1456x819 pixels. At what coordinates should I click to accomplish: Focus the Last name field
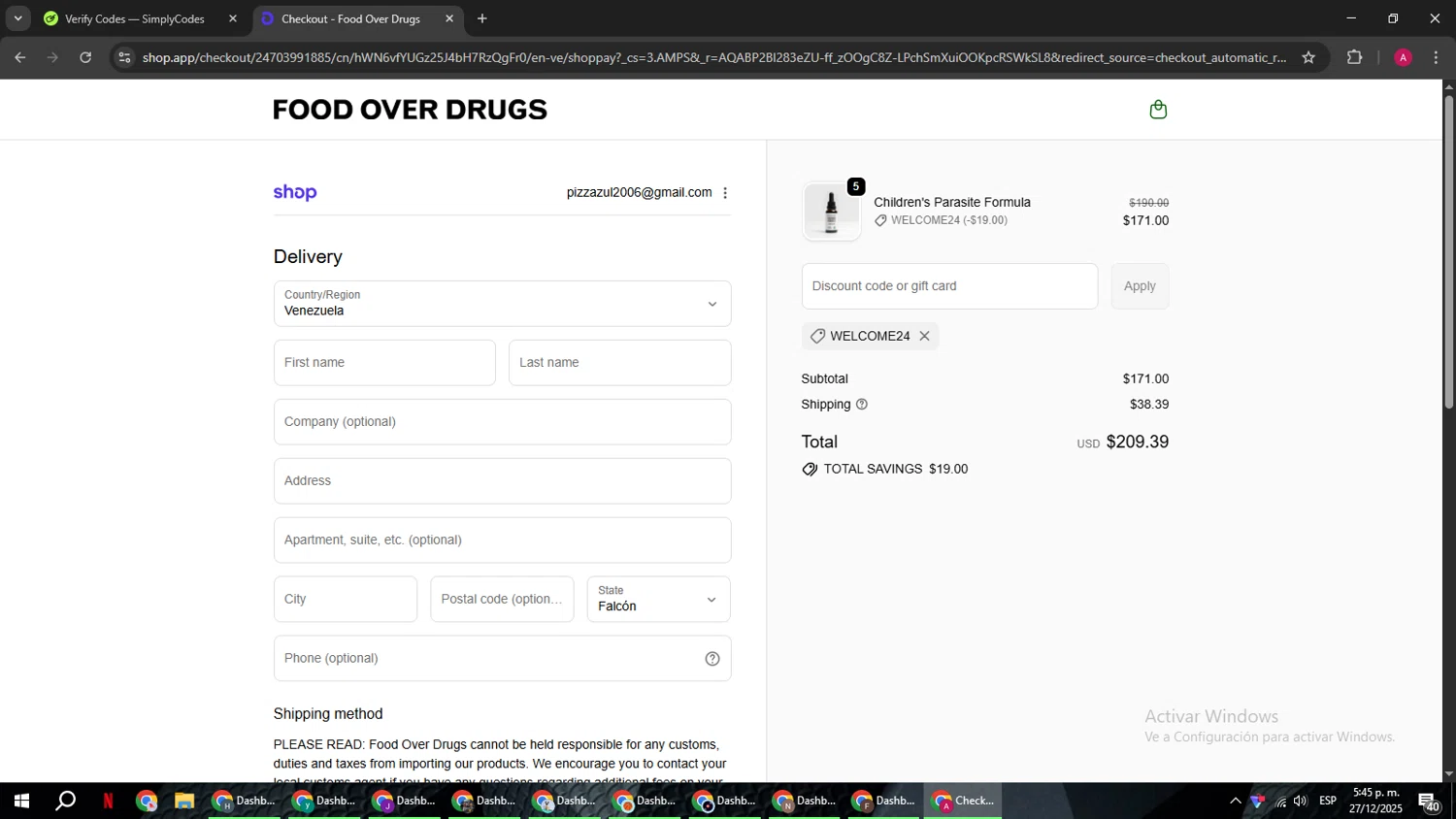click(619, 363)
